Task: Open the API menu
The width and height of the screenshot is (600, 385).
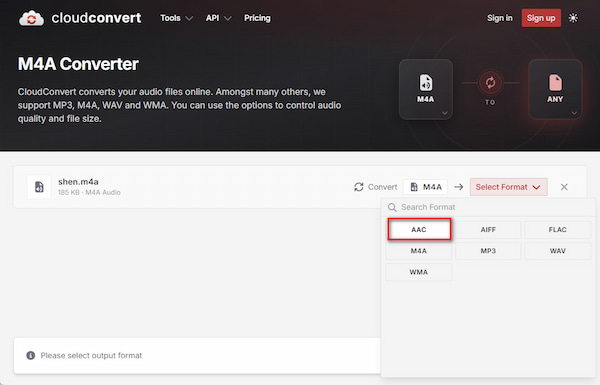Action: [x=218, y=18]
